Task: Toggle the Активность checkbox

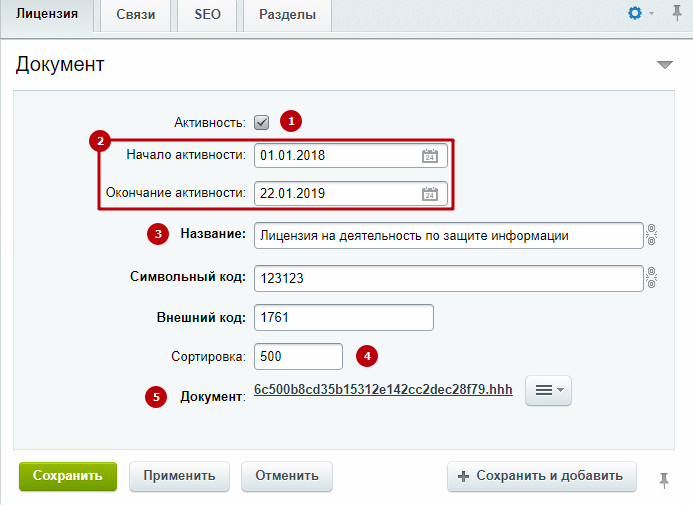Action: pos(261,122)
